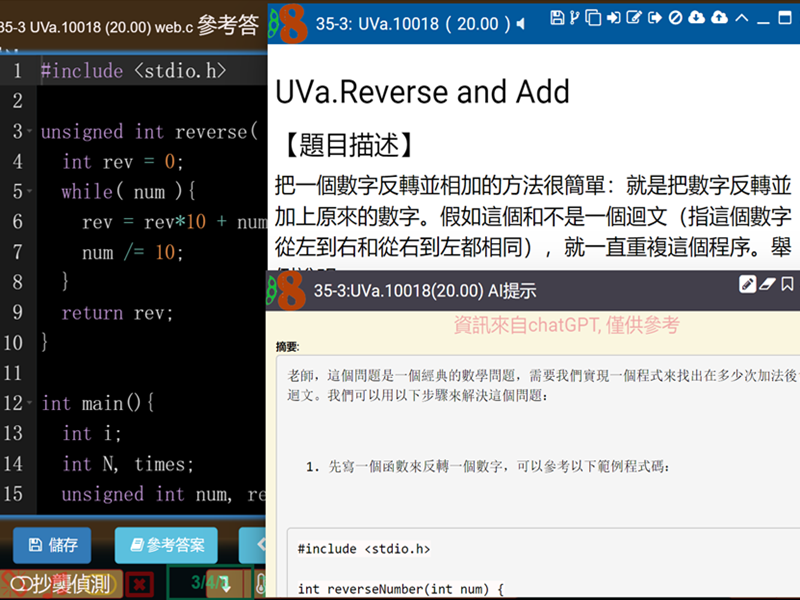
Task: Click the import sign-in arrow icon
Action: click(x=614, y=17)
